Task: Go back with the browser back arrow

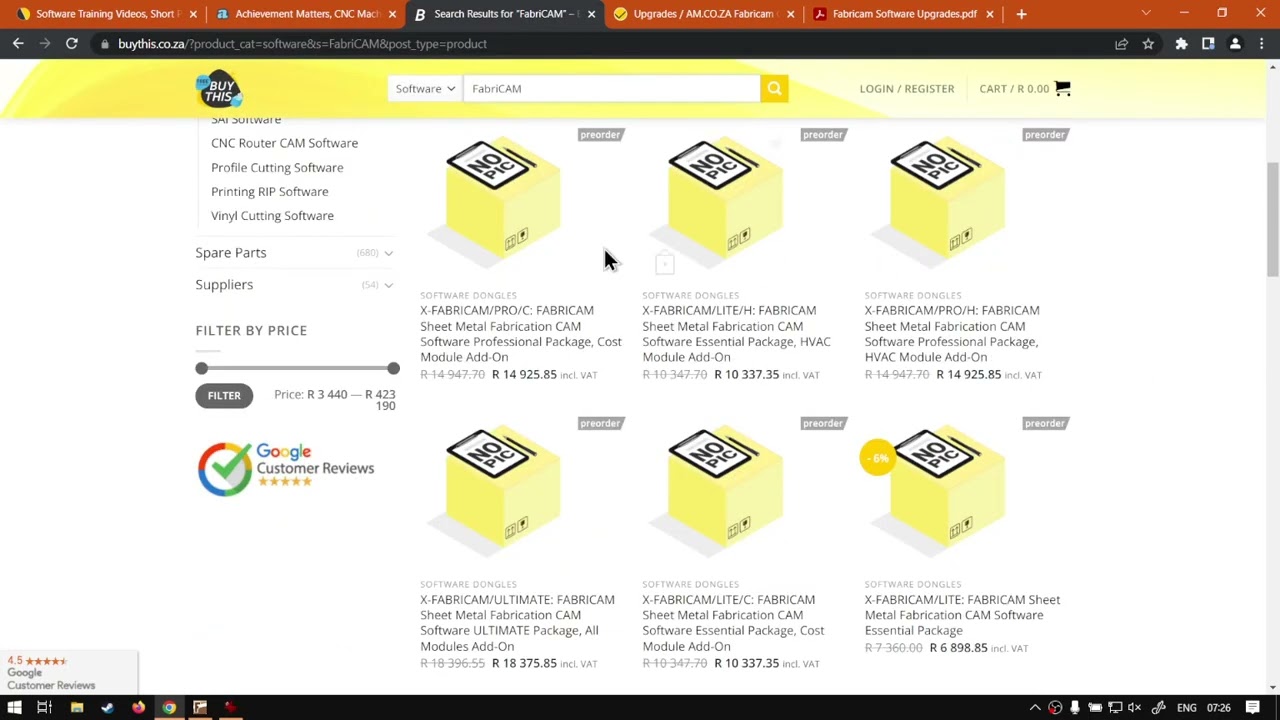Action: [x=18, y=44]
